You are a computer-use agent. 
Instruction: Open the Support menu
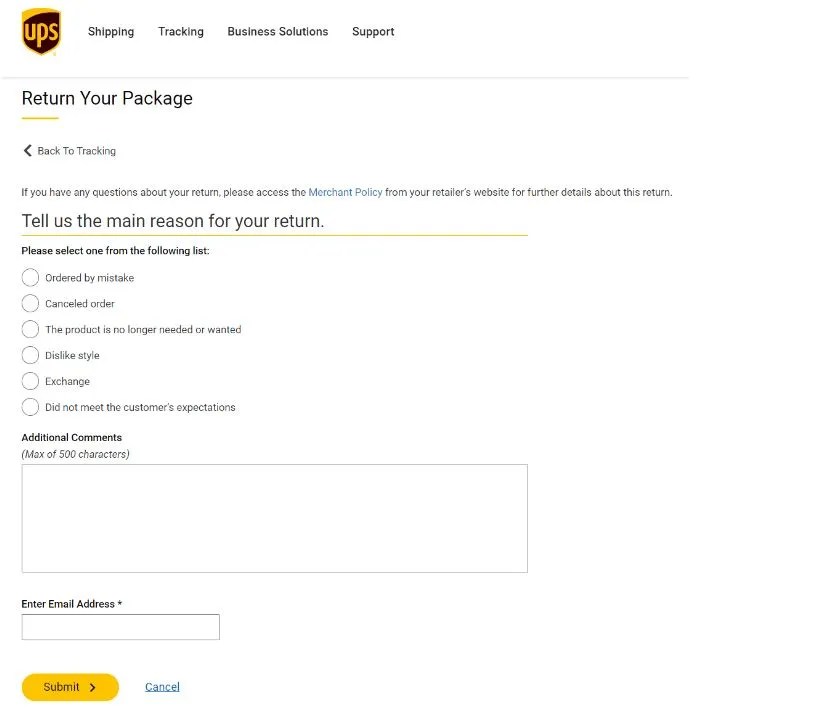click(x=373, y=32)
